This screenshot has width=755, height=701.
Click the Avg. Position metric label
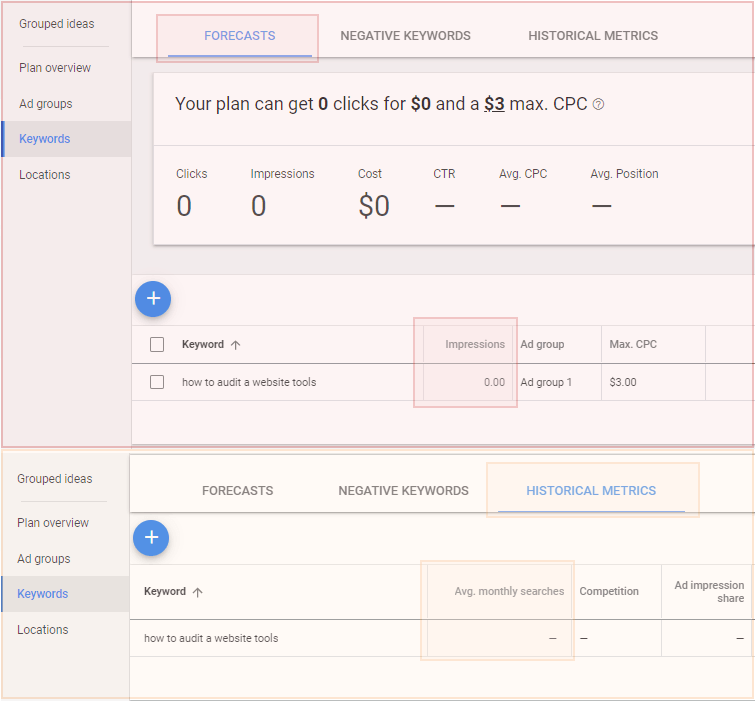(624, 174)
